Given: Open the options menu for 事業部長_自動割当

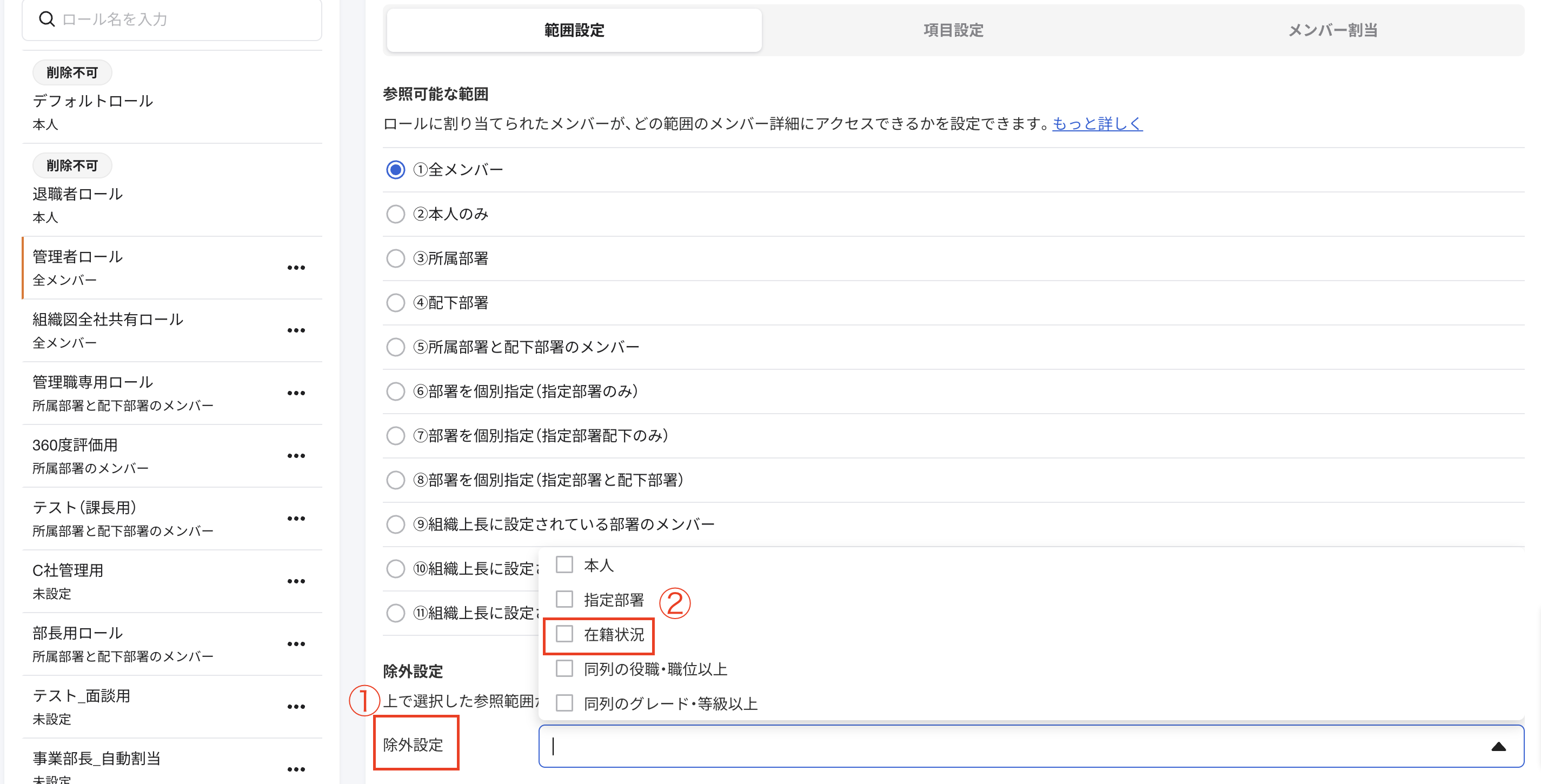Looking at the screenshot, I should pos(296,768).
